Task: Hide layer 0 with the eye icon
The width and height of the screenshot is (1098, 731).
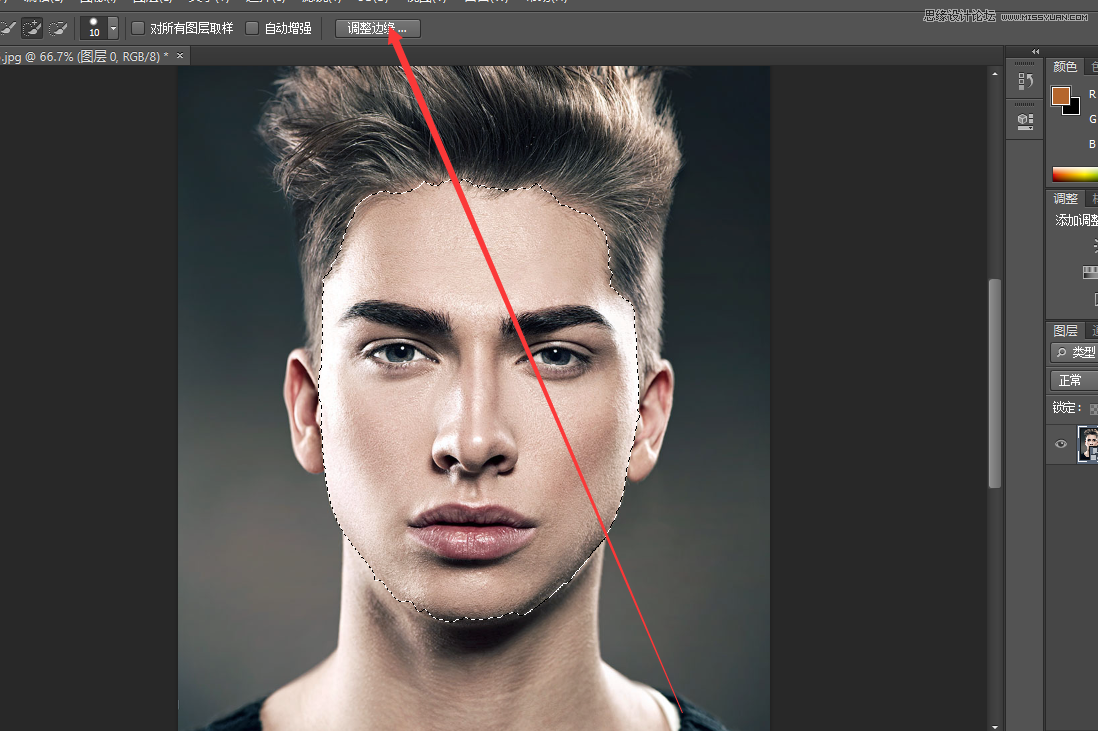Action: (x=1061, y=444)
